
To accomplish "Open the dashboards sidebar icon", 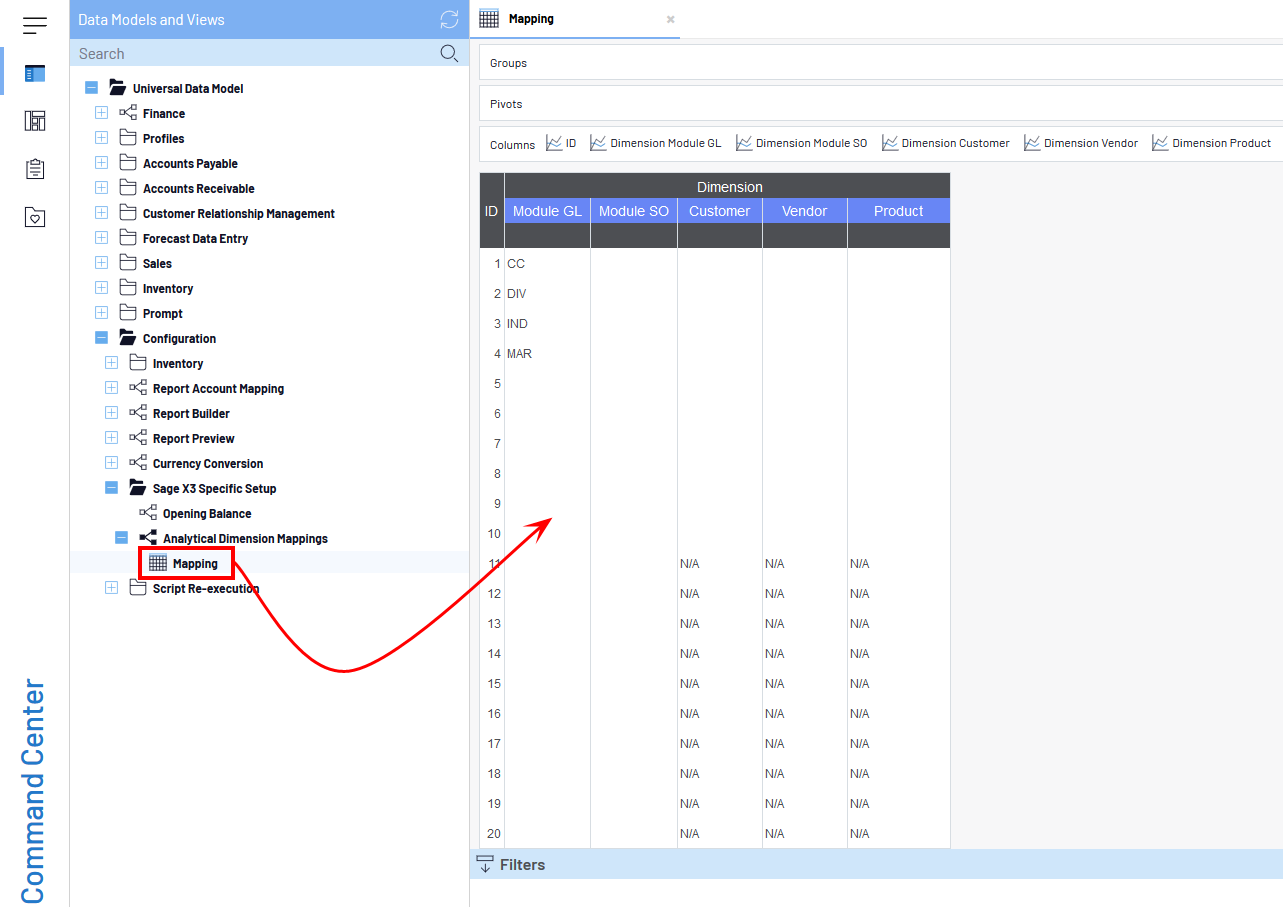I will click(x=35, y=121).
